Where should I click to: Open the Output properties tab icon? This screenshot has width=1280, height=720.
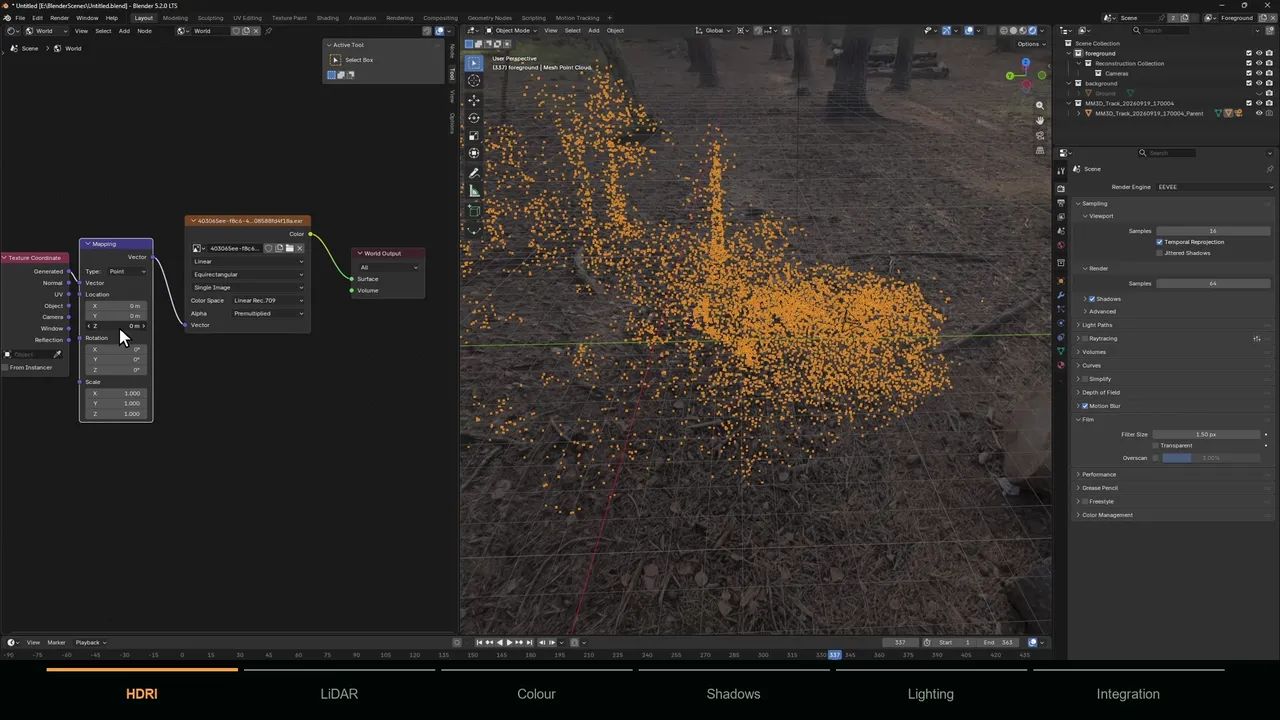(x=1061, y=203)
